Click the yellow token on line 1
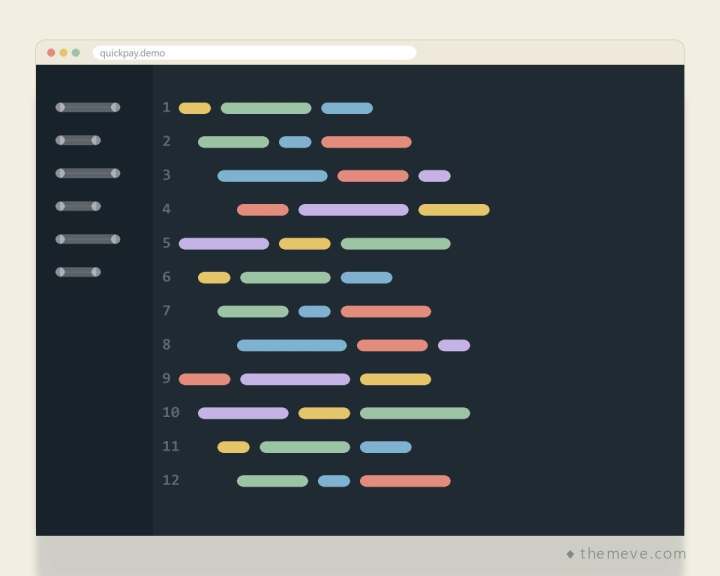Image resolution: width=720 pixels, height=576 pixels. pyautogui.click(x=195, y=108)
